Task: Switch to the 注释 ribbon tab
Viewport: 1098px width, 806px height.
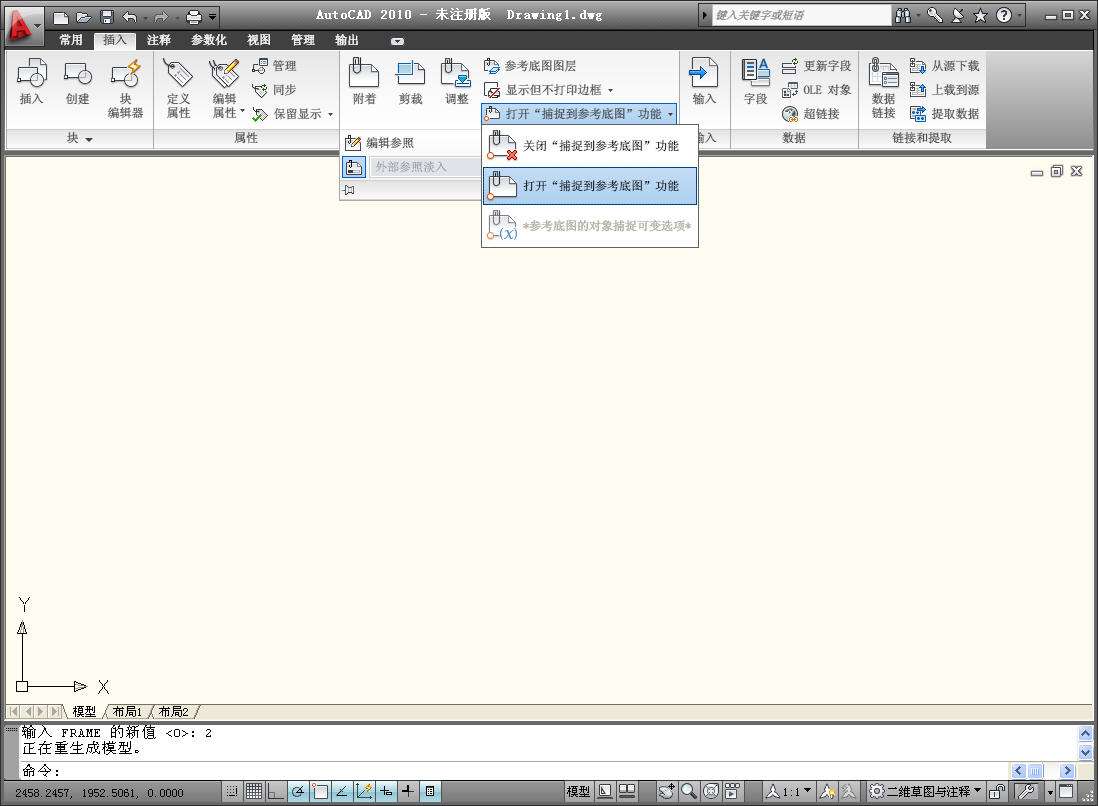Action: (x=159, y=40)
